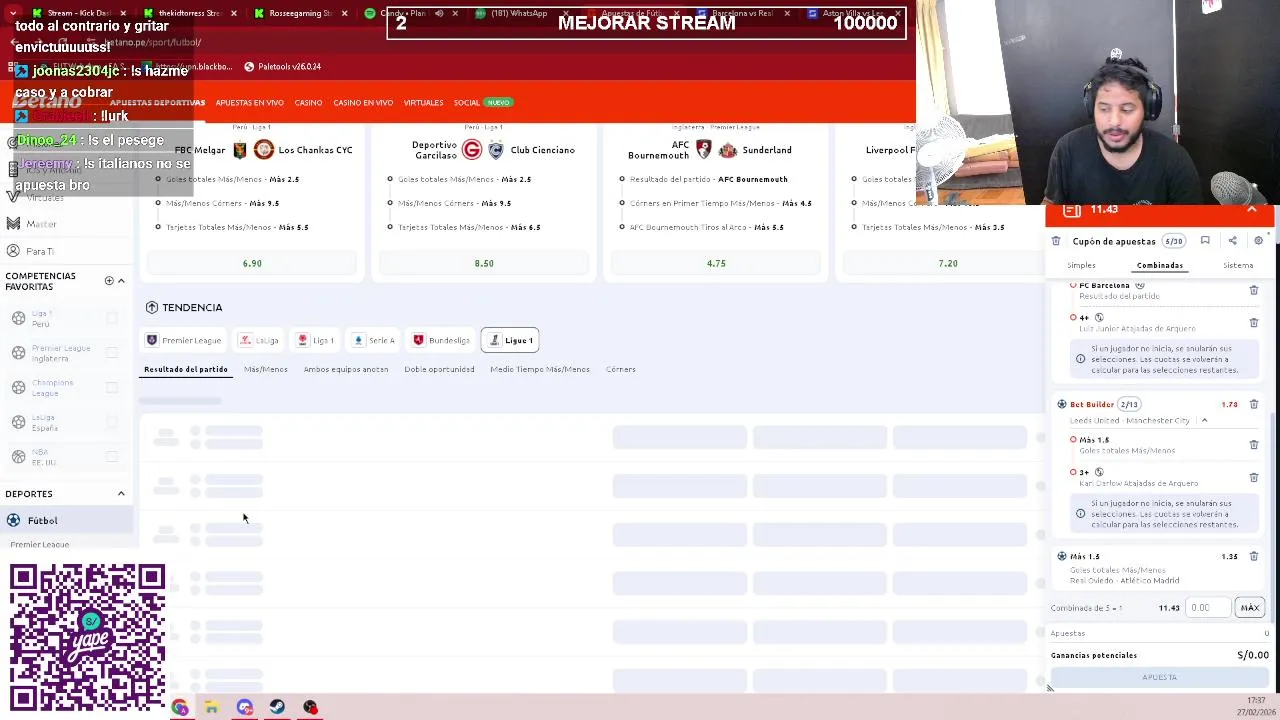
Task: Select Serie A trend filter
Action: click(x=375, y=340)
